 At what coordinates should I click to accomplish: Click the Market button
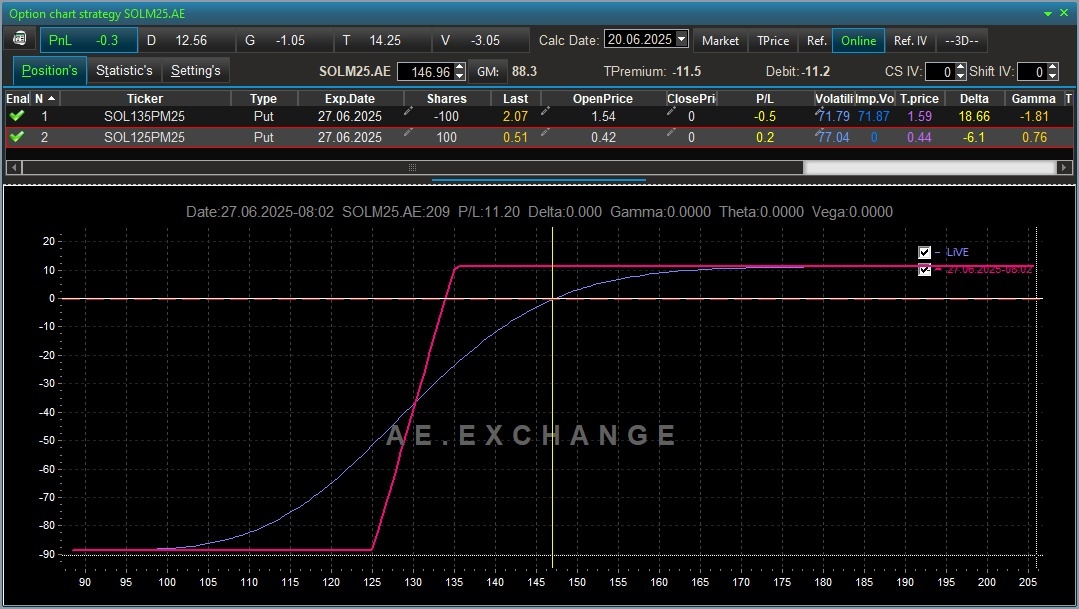click(x=720, y=41)
